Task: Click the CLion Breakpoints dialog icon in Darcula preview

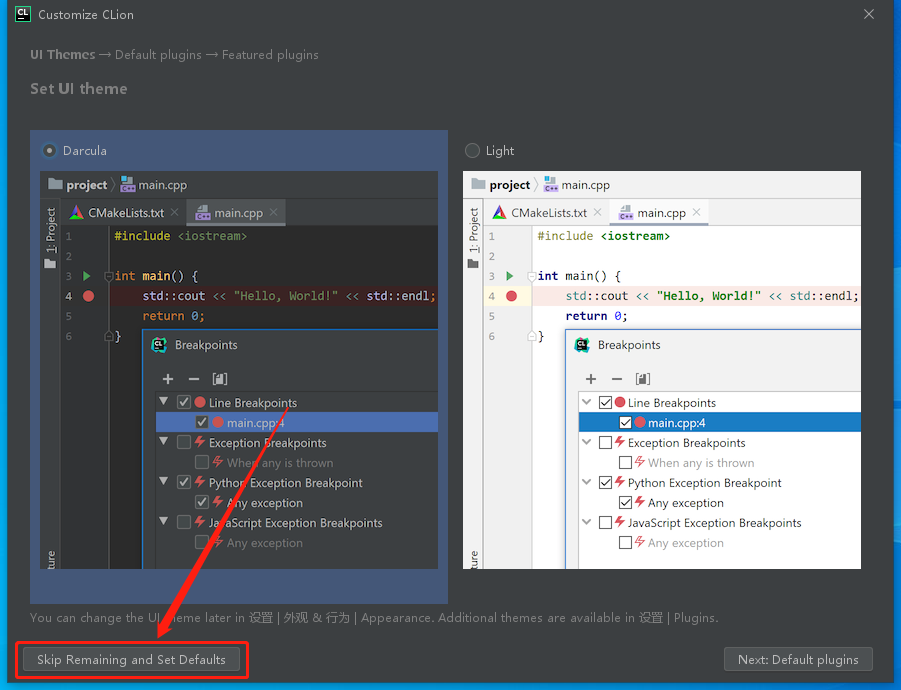Action: coord(159,345)
